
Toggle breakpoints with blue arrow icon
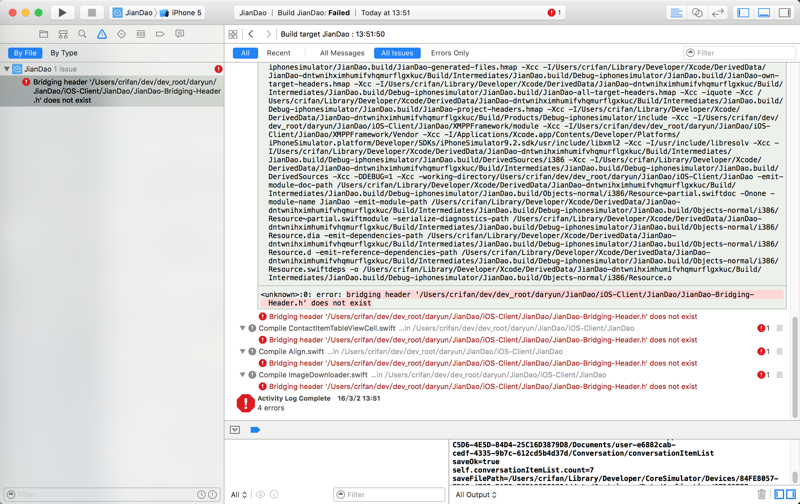coord(255,430)
